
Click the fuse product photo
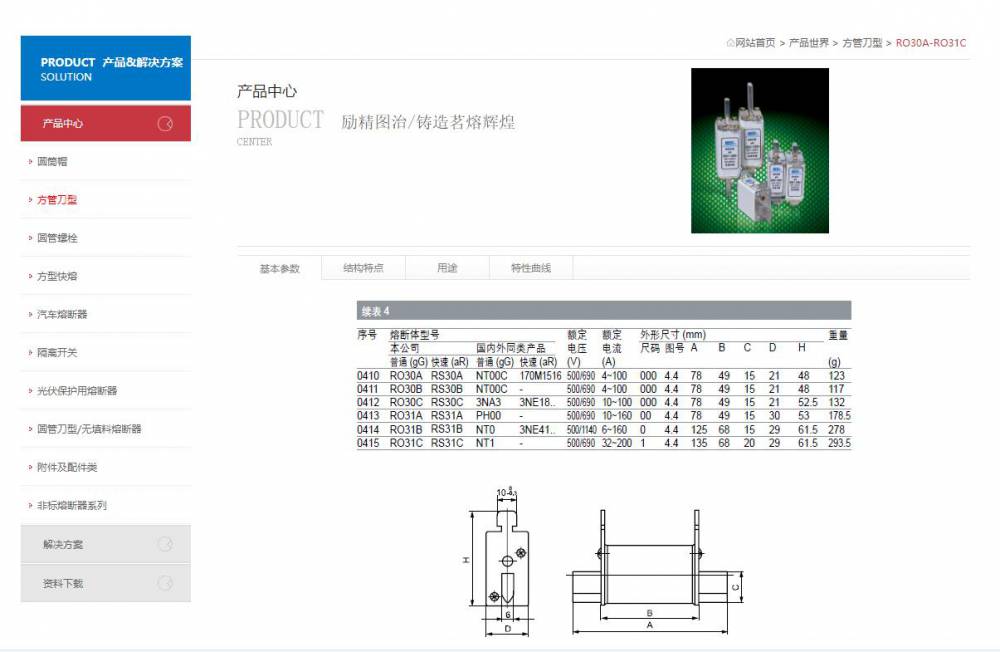(759, 150)
